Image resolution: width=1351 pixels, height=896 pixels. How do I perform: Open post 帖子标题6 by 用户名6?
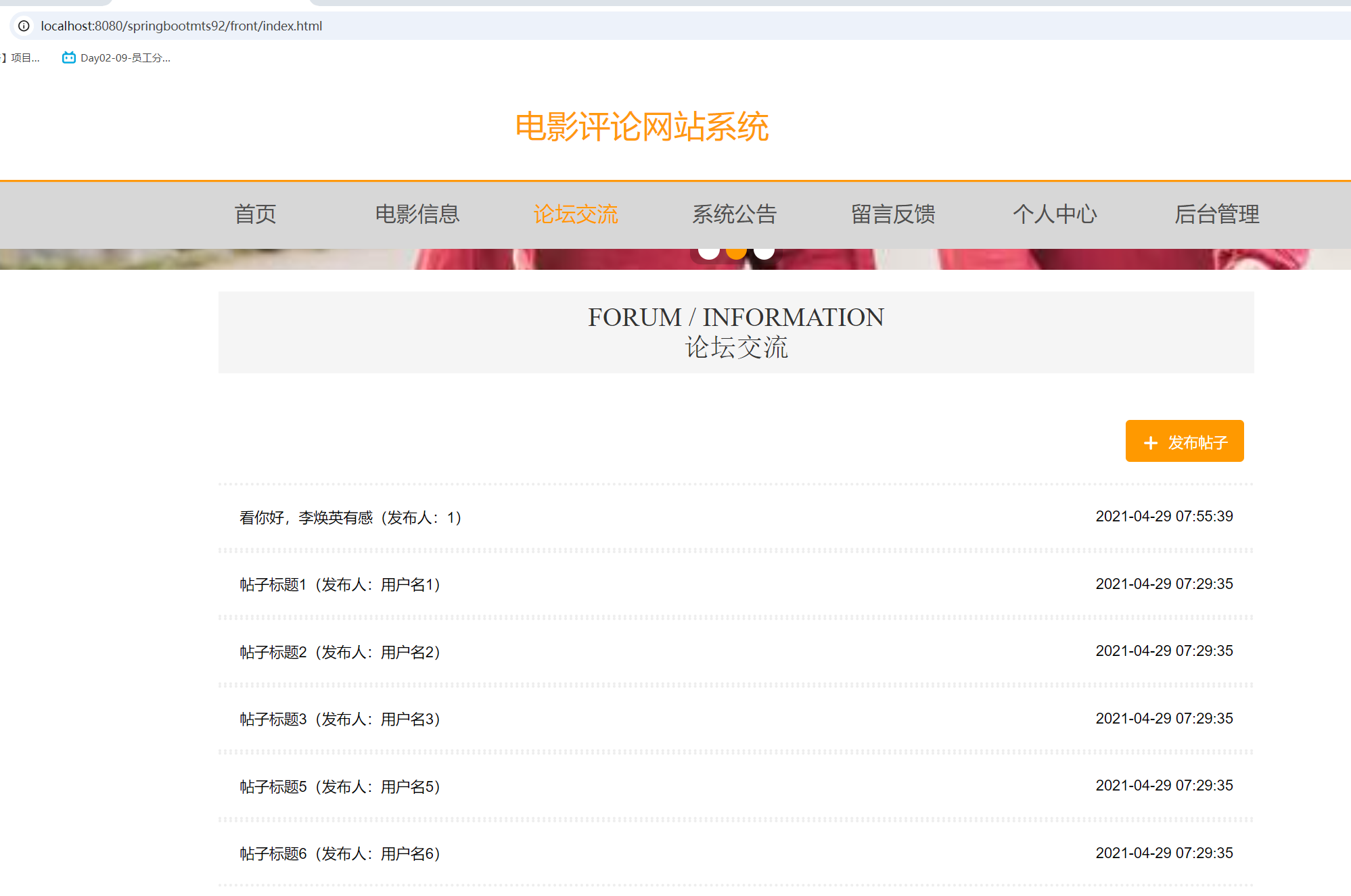[340, 854]
